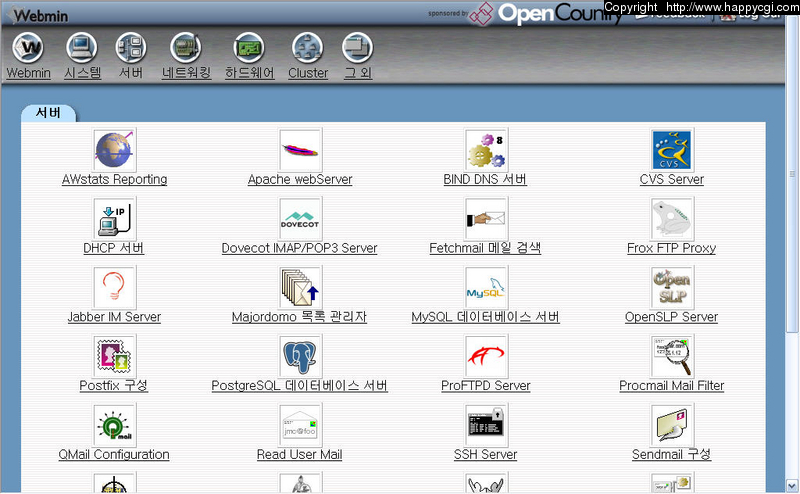Open the 시스템 menu label
800x494 pixels.
tap(82, 73)
